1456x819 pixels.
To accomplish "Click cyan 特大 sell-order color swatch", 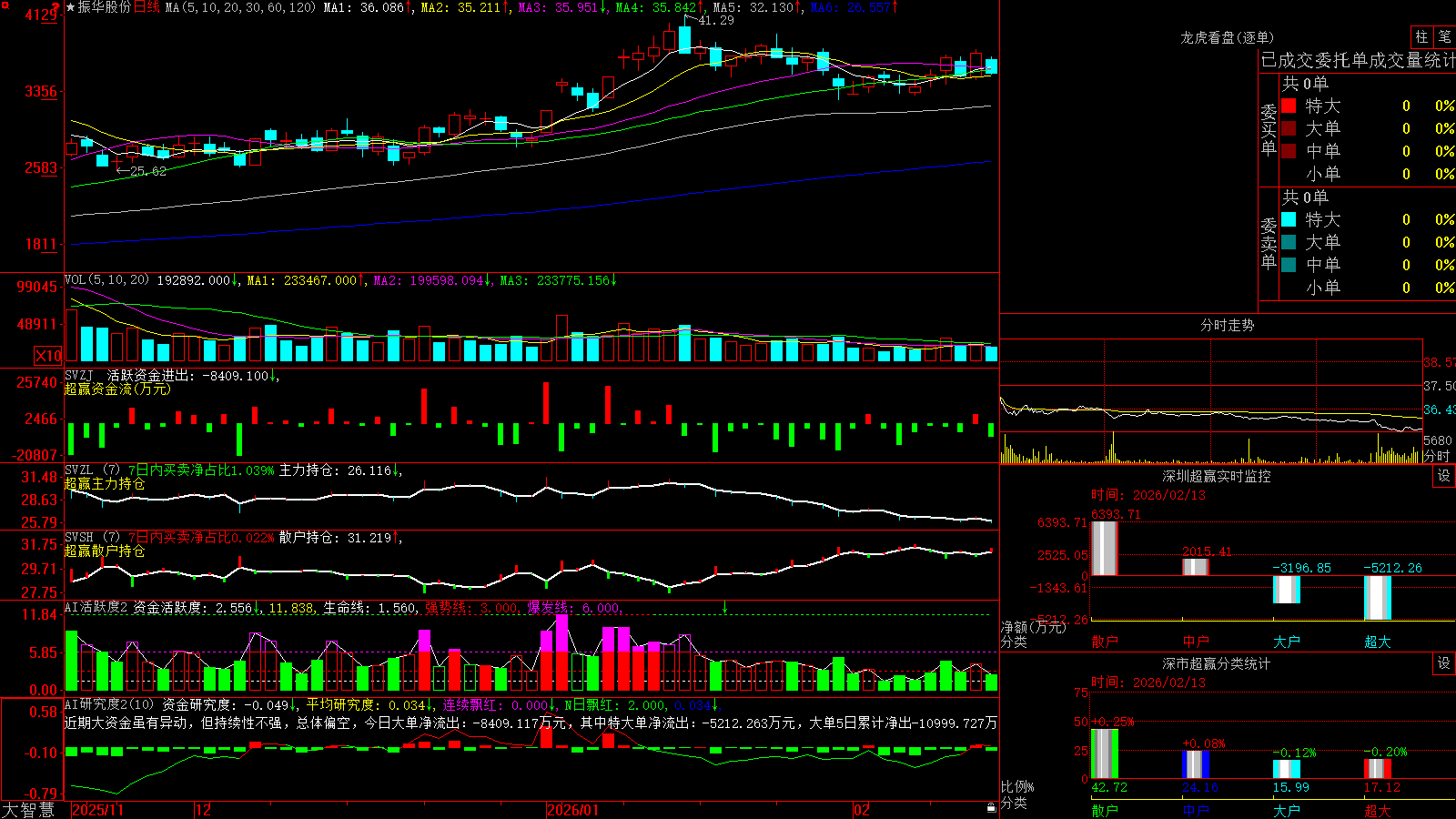I will point(1289,219).
